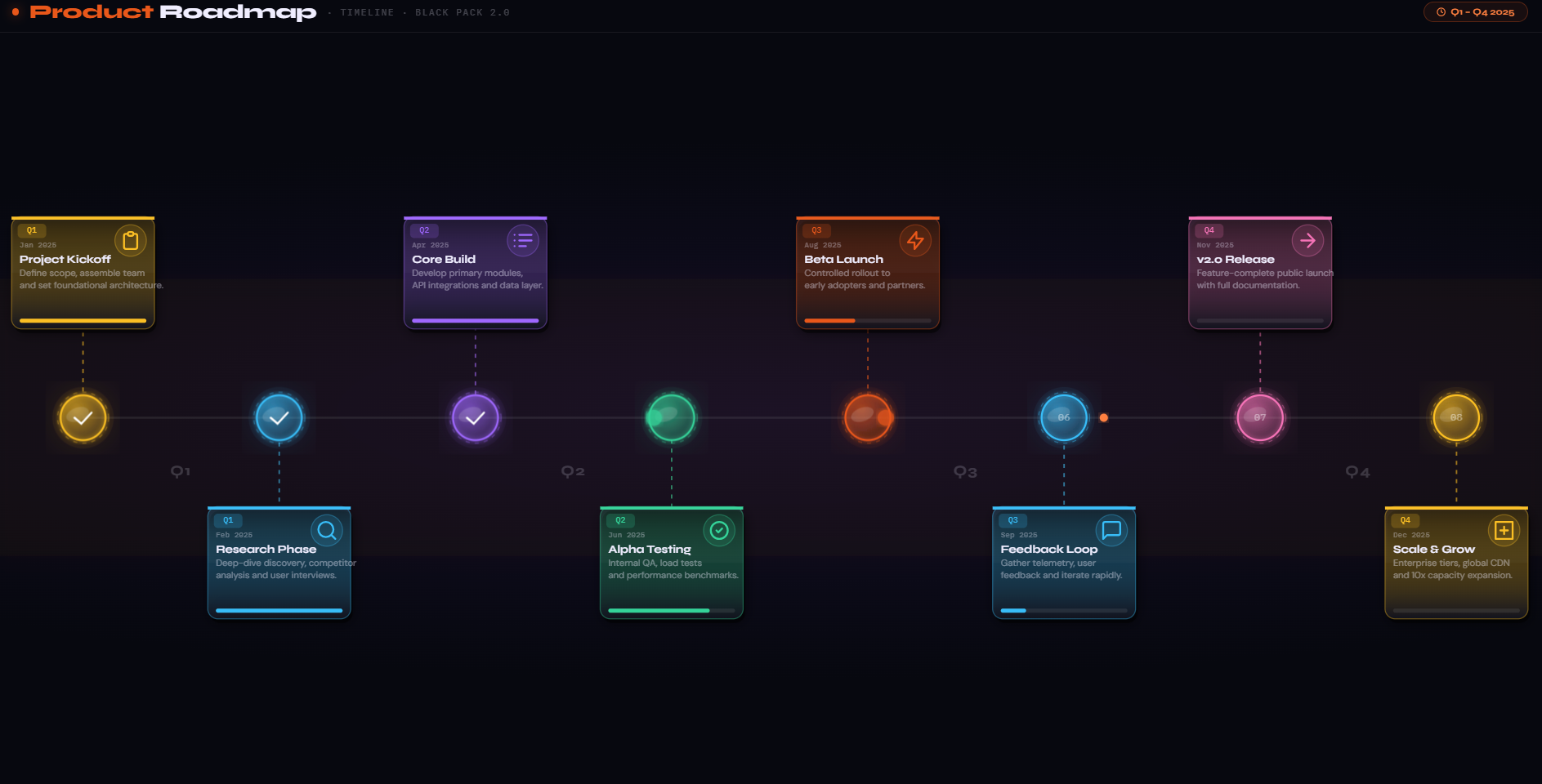Click the lightning bolt icon on Beta Launch

pyautogui.click(x=915, y=240)
